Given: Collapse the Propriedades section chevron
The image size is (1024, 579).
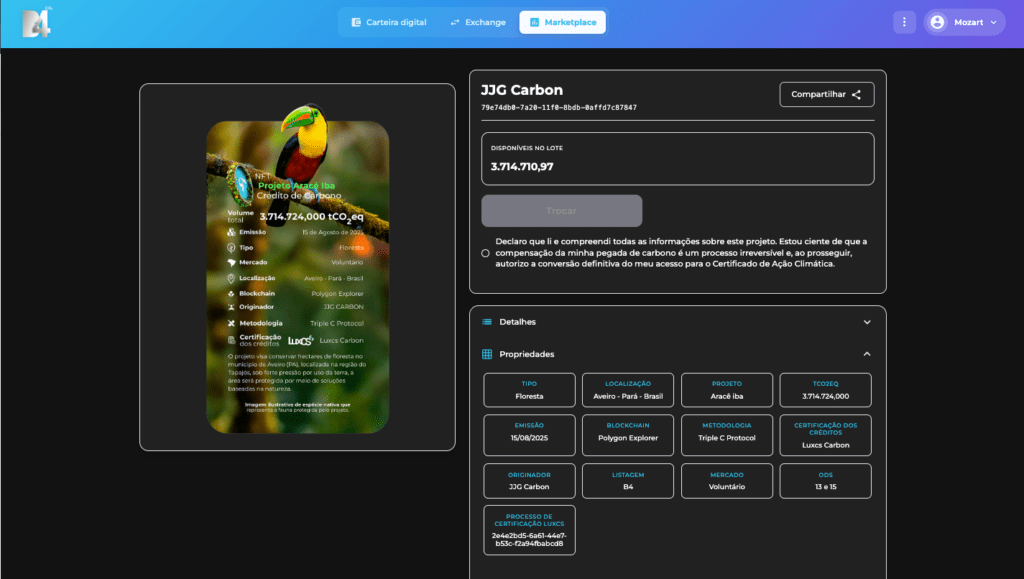Looking at the screenshot, I should click(867, 354).
